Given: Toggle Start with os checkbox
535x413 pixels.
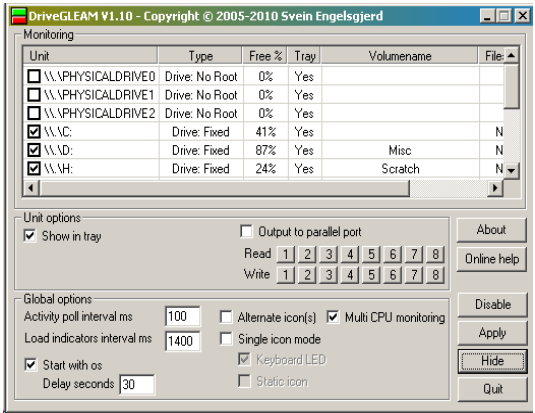Looking at the screenshot, I should [x=31, y=365].
